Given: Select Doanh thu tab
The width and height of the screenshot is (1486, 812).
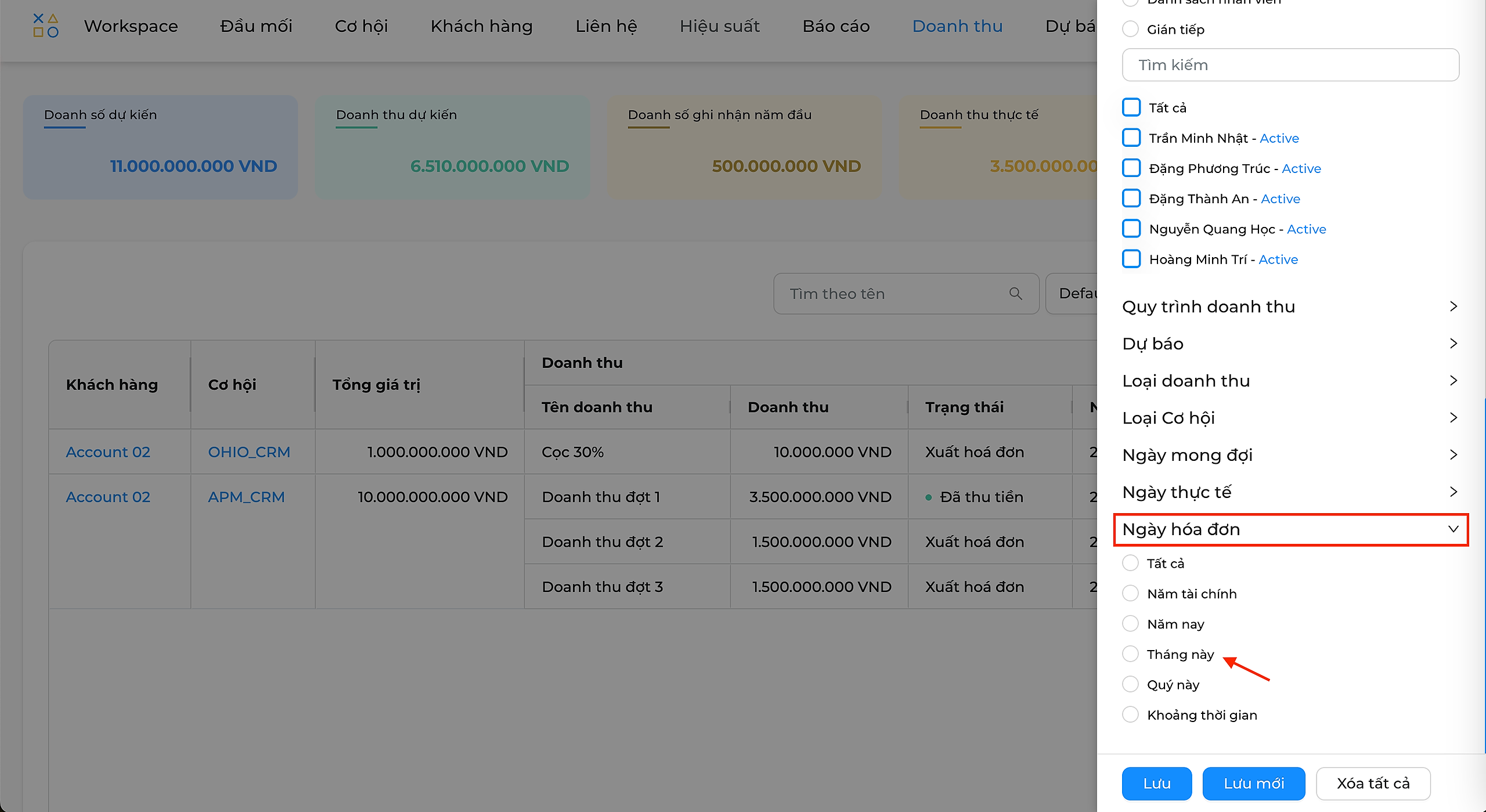Looking at the screenshot, I should pos(957,26).
